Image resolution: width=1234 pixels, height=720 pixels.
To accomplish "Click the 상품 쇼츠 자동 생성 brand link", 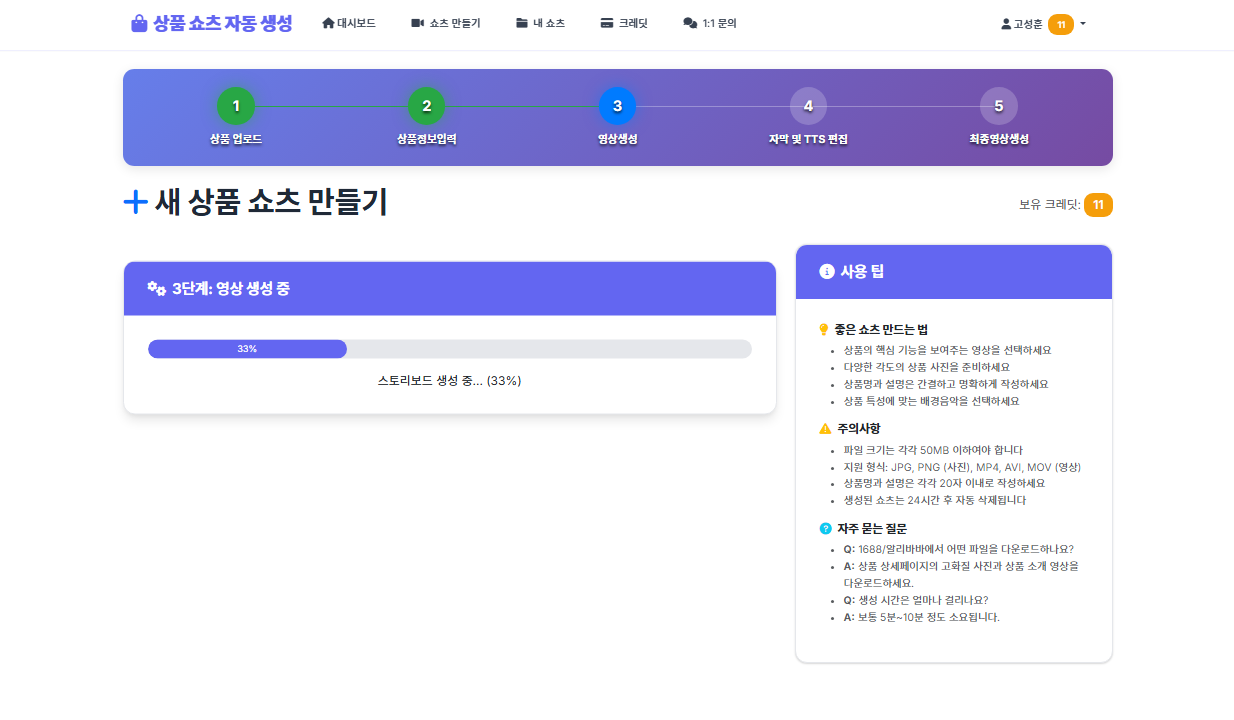I will point(222,23).
